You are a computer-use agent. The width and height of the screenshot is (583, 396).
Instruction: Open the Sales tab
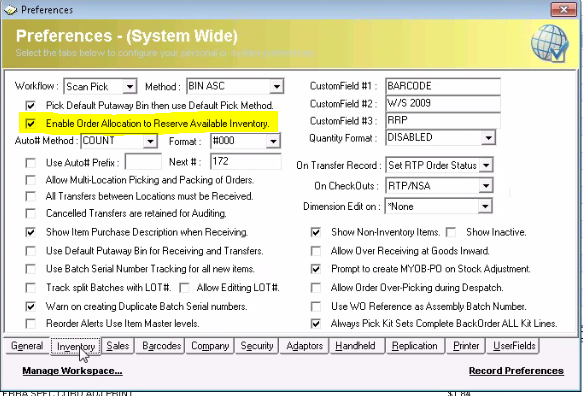point(117,346)
